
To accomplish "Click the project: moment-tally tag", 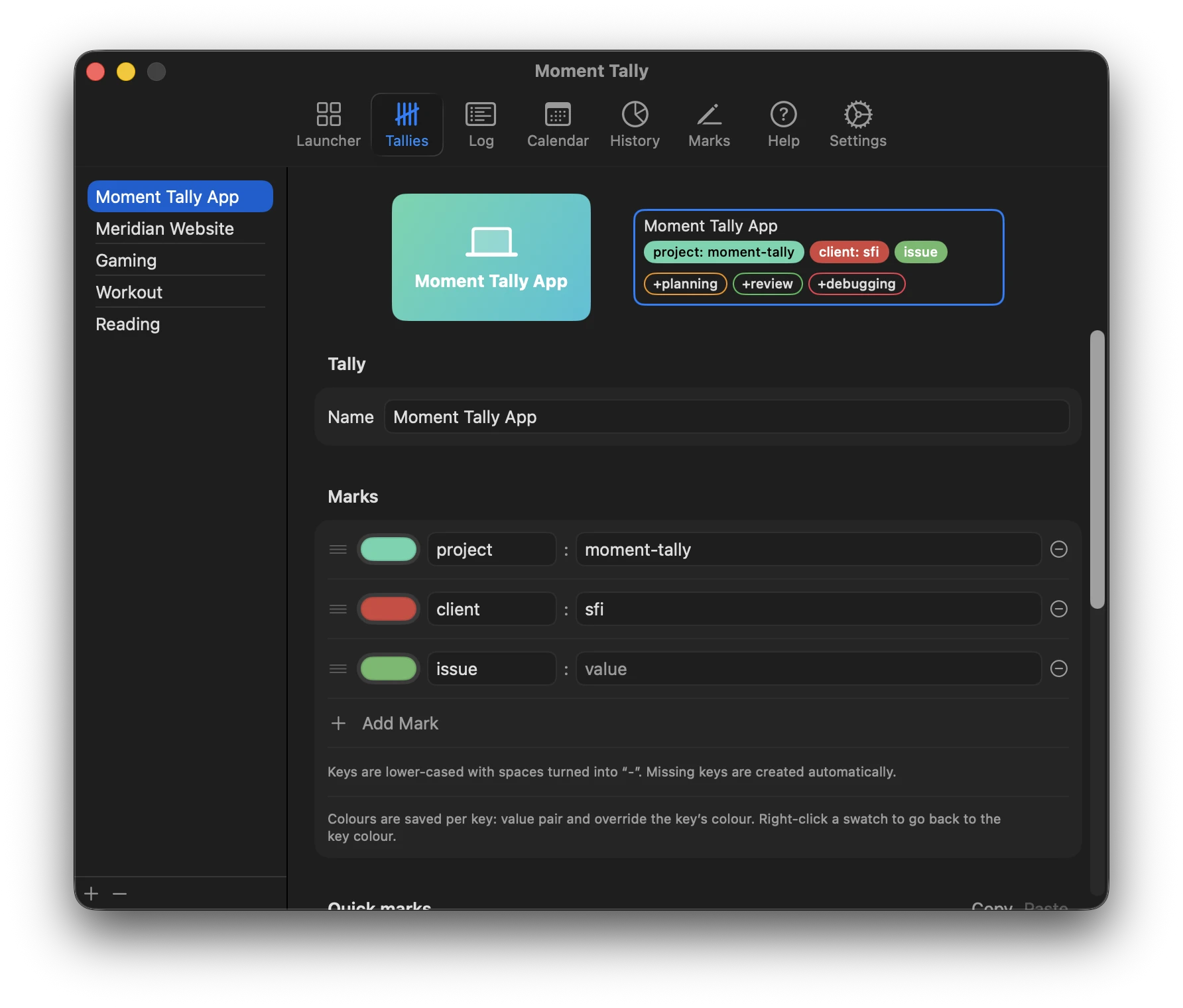I will tap(723, 252).
